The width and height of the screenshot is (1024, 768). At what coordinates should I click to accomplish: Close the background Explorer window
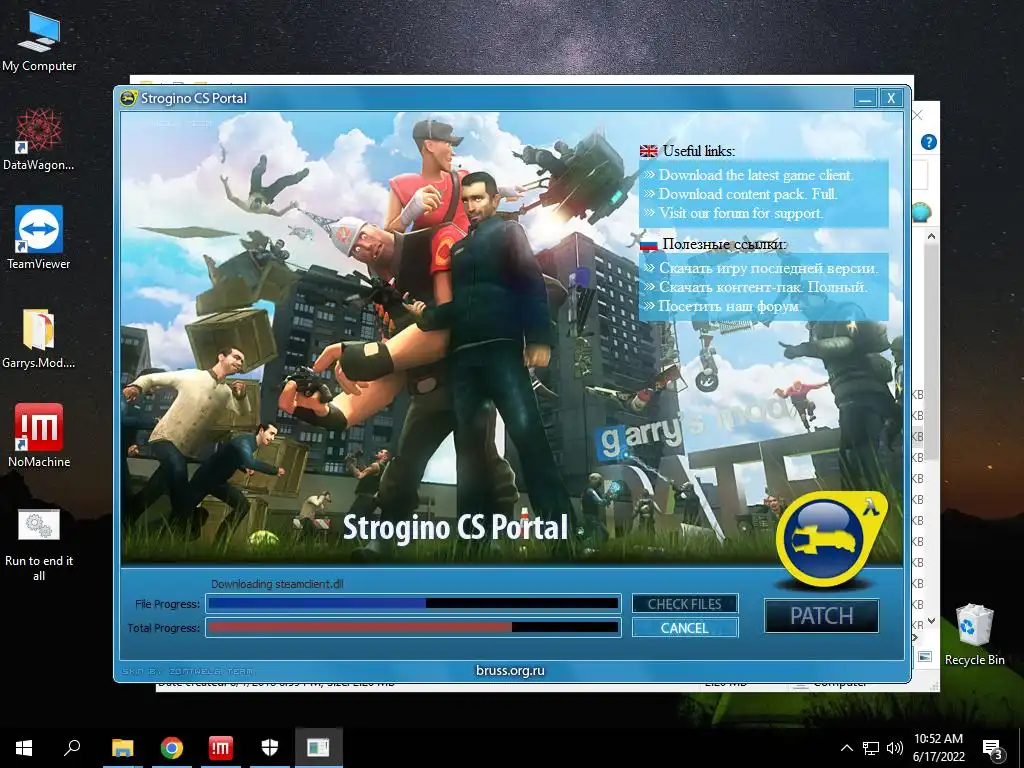coord(918,116)
